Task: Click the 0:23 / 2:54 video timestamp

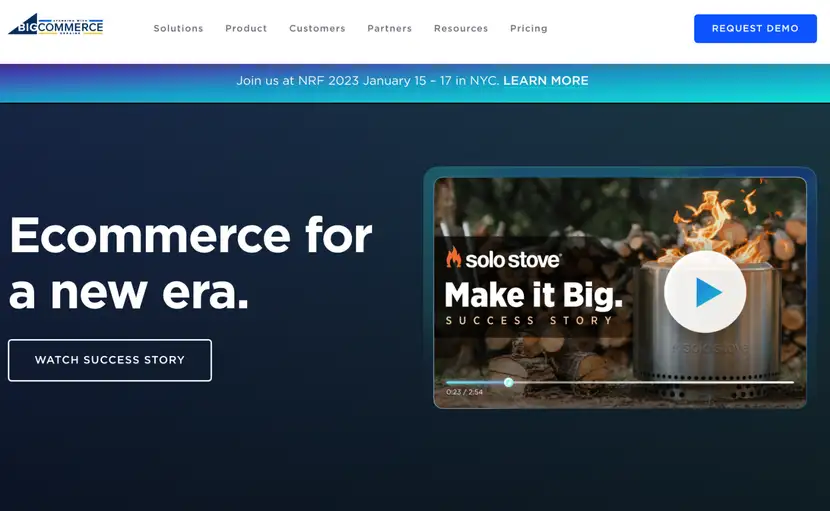Action: tap(464, 392)
